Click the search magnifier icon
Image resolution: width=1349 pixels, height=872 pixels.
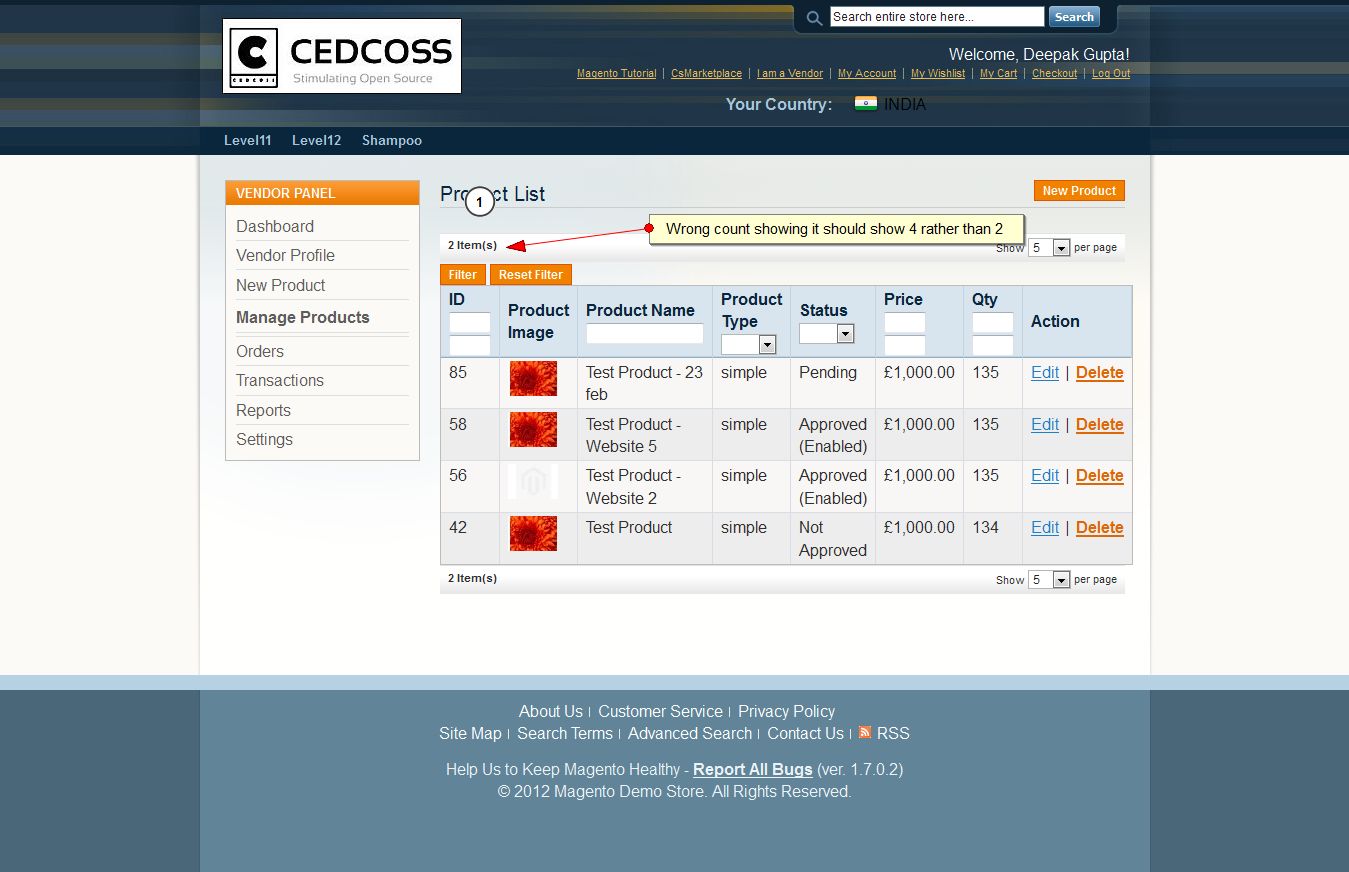814,18
